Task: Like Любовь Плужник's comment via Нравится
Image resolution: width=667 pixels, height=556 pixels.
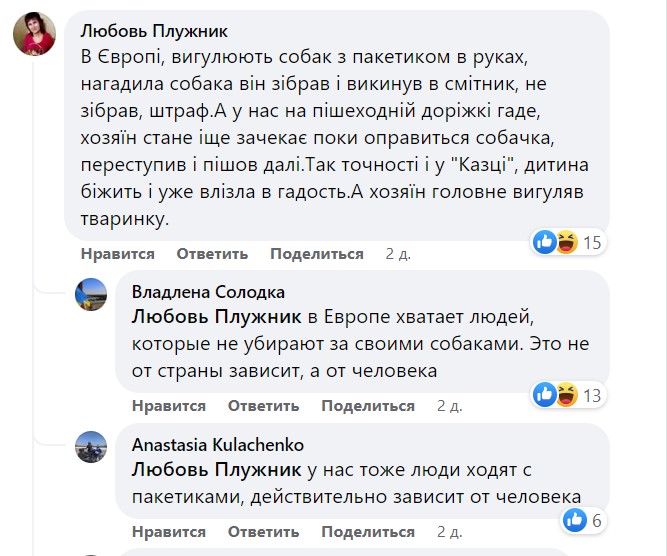Action: (117, 254)
